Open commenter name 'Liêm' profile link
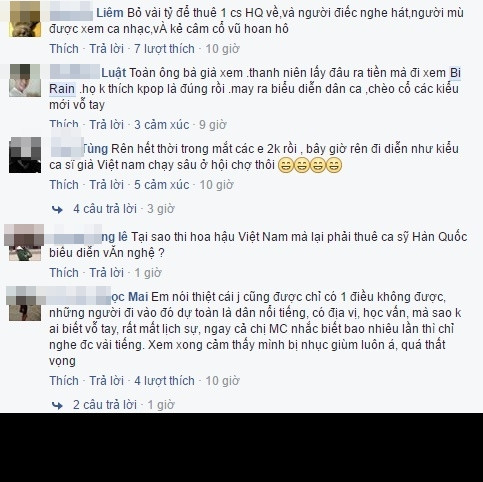Image resolution: width=483 pixels, height=482 pixels. coord(110,13)
